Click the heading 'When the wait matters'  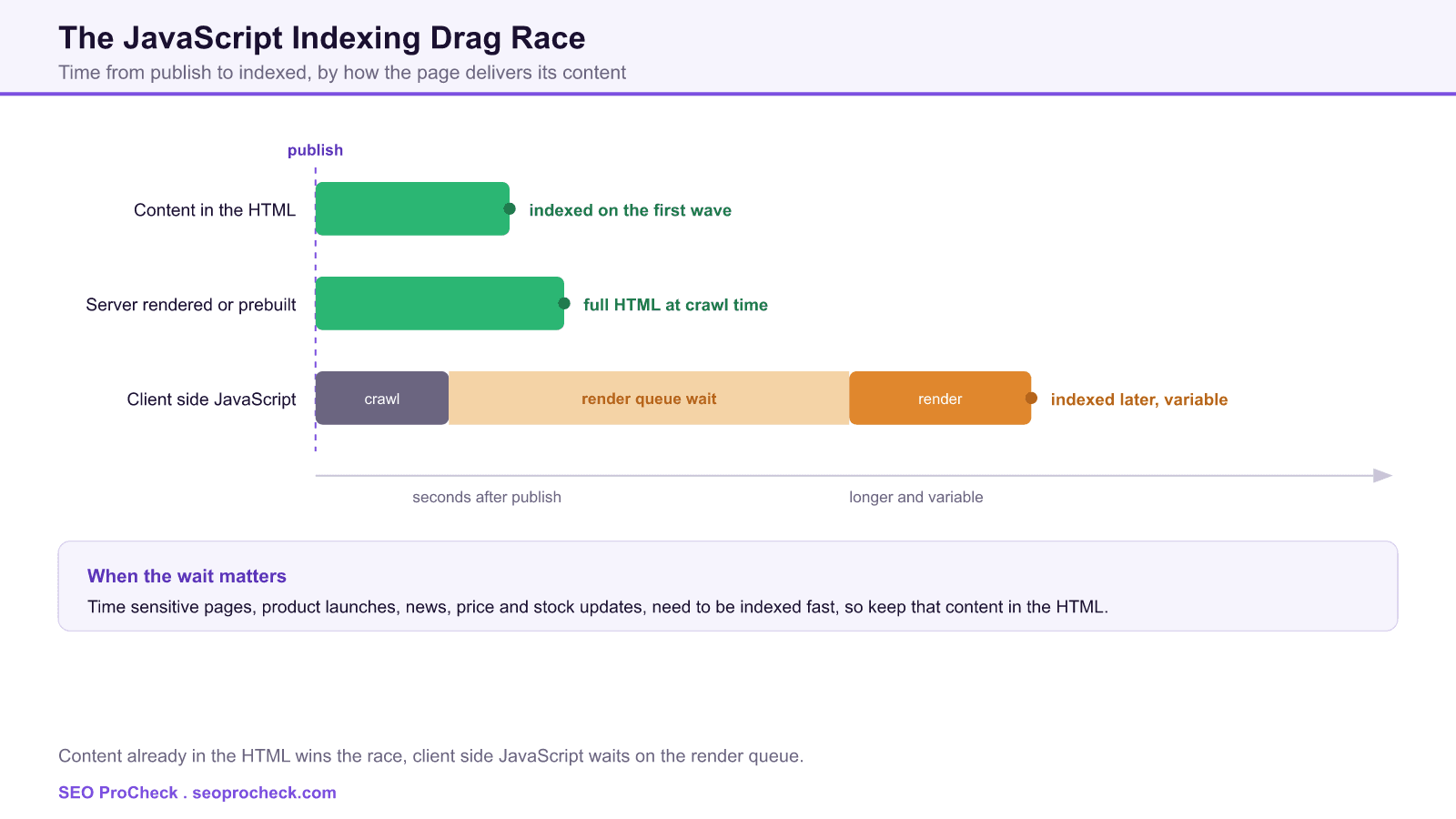[187, 576]
